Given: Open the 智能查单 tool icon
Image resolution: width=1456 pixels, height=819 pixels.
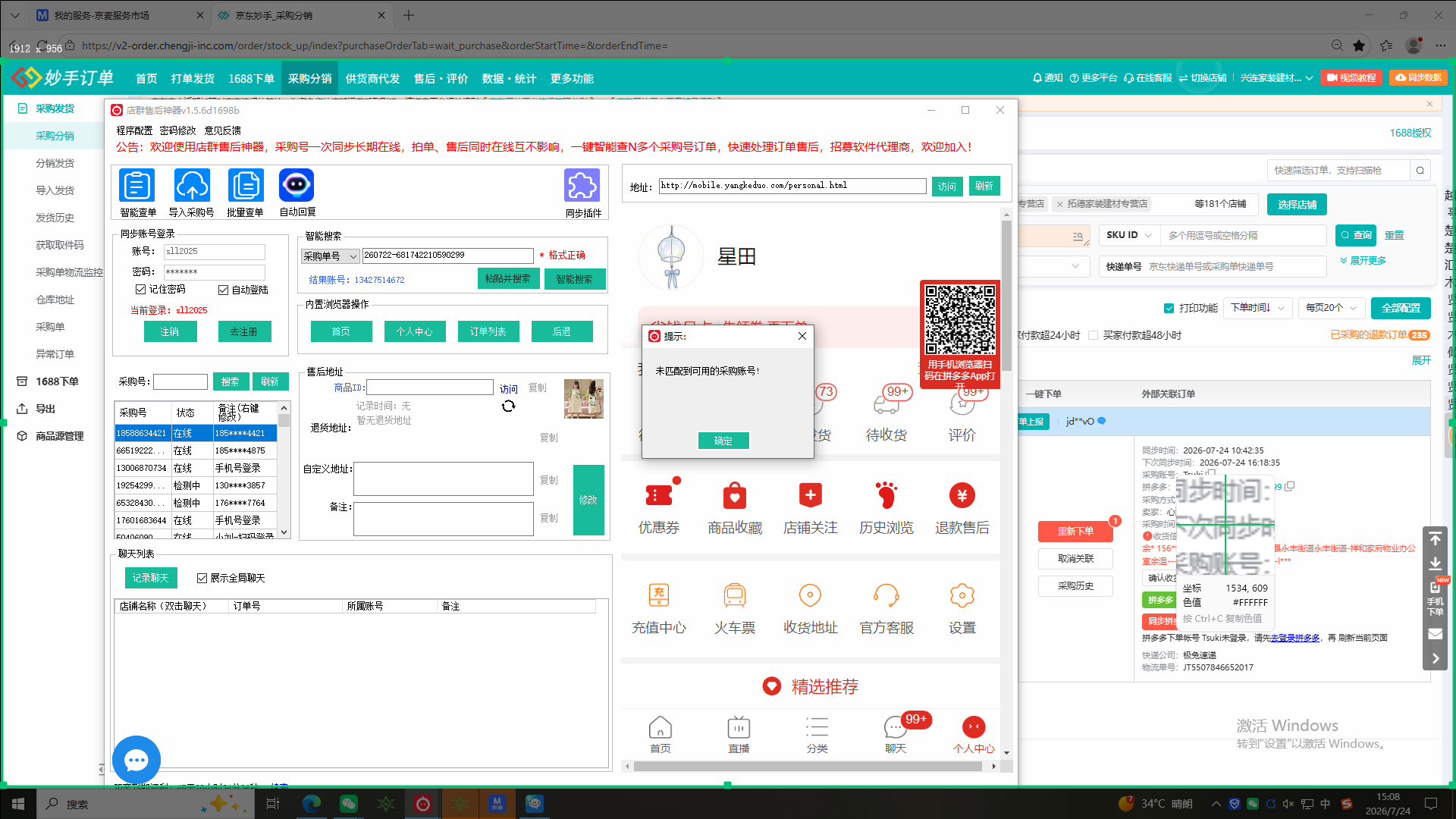Looking at the screenshot, I should tap(137, 185).
